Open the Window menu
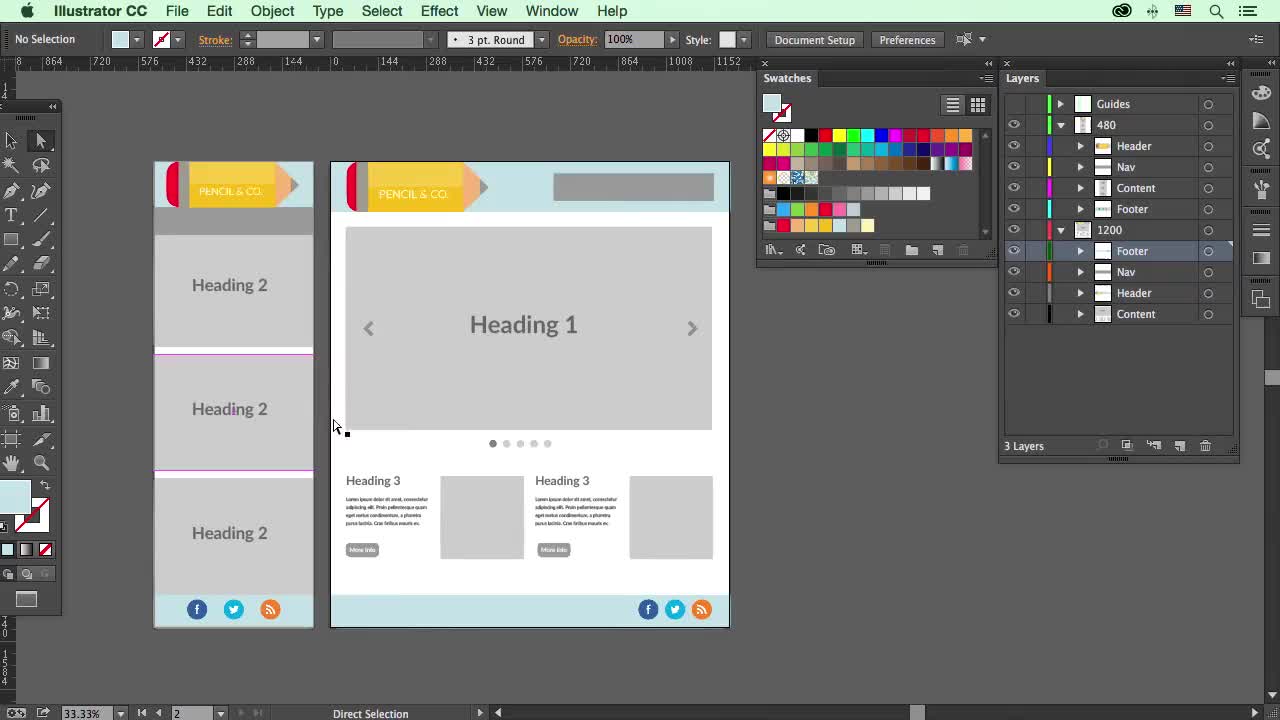This screenshot has width=1280, height=720. point(551,11)
